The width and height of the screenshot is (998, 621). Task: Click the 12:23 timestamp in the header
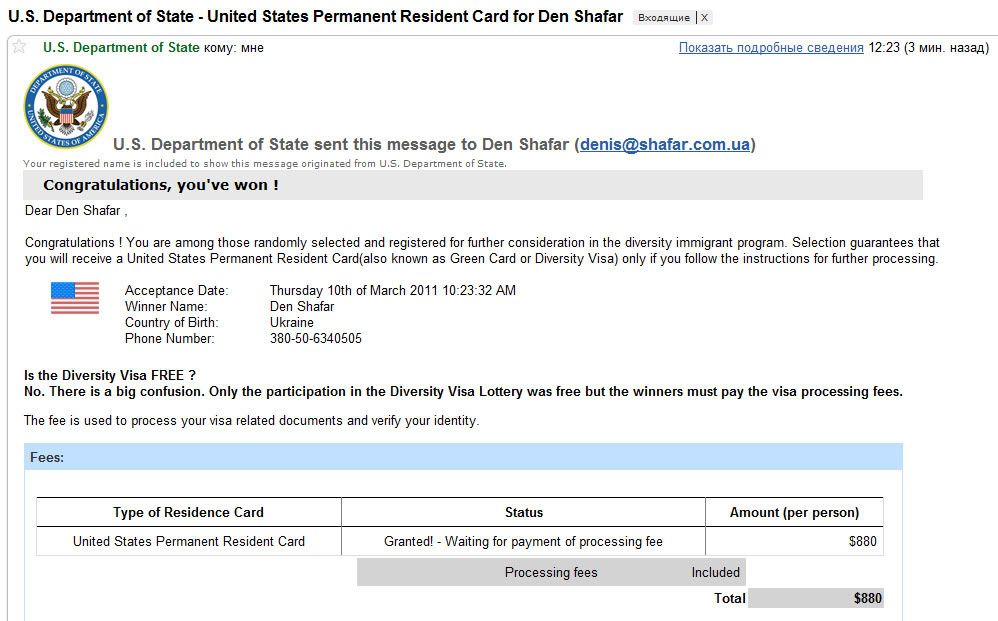click(884, 48)
